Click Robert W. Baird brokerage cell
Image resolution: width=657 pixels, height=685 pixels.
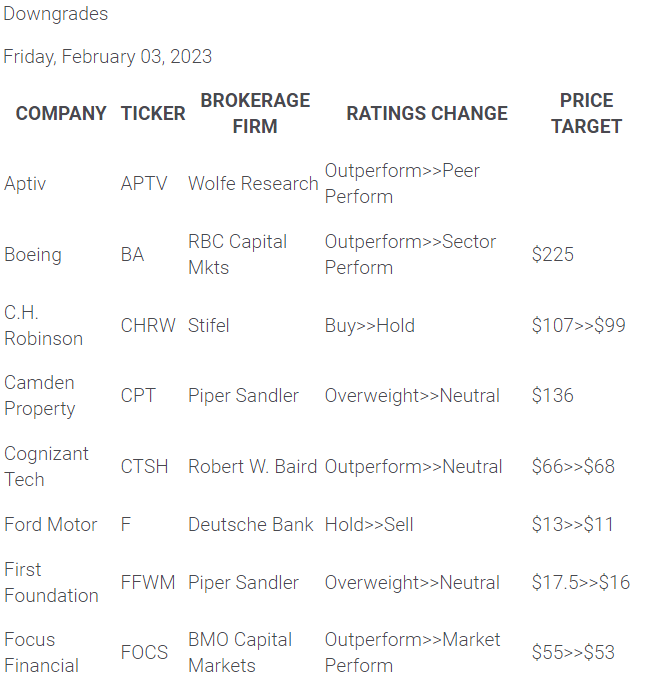click(x=252, y=467)
